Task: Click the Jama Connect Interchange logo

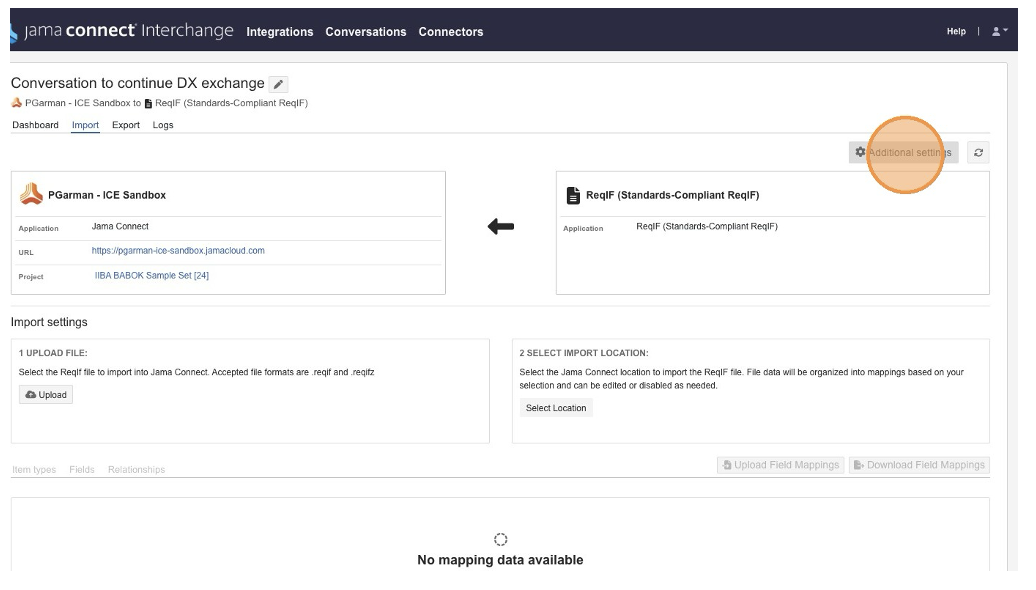Action: (122, 31)
